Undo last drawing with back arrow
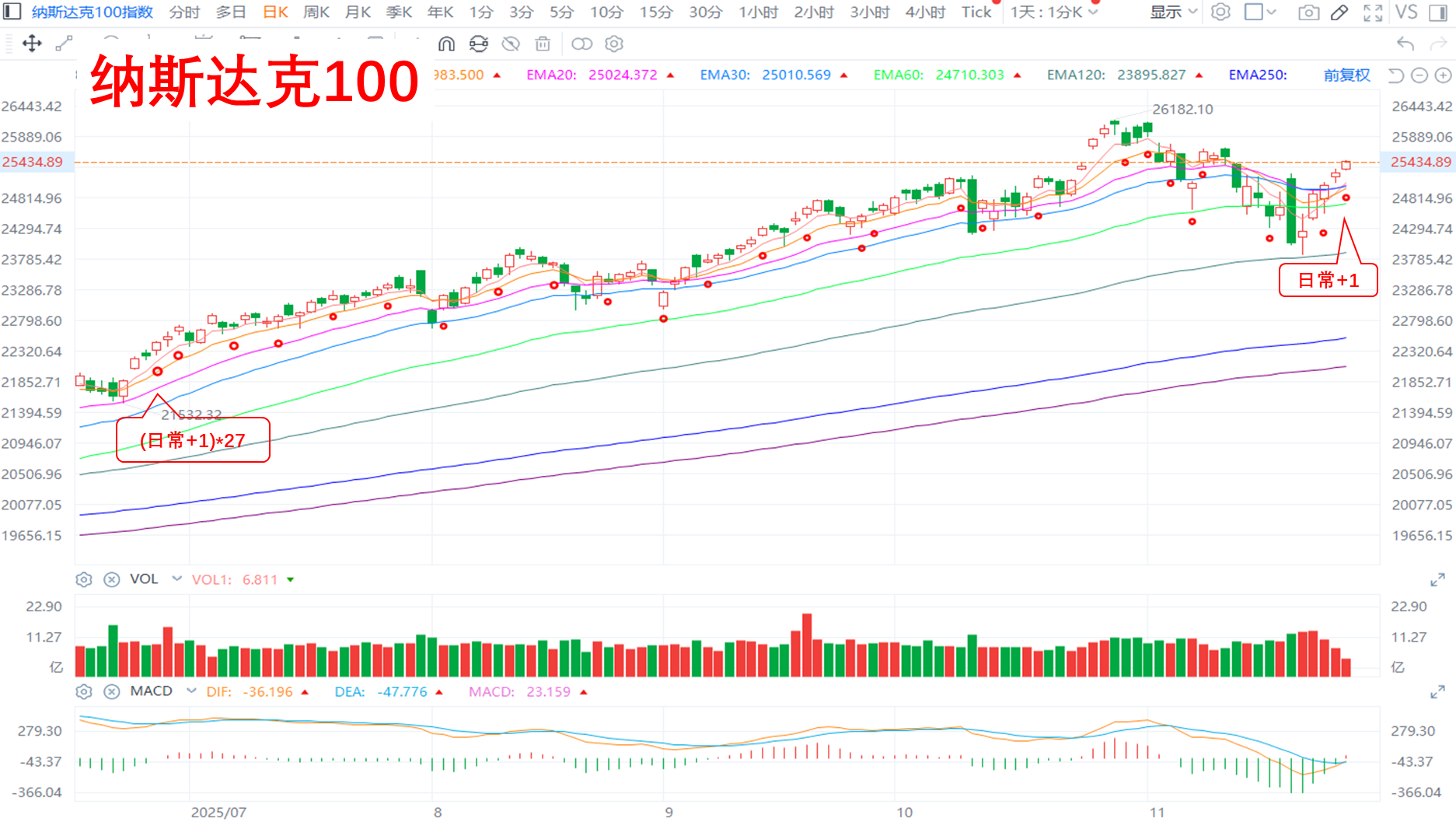 pyautogui.click(x=1405, y=44)
